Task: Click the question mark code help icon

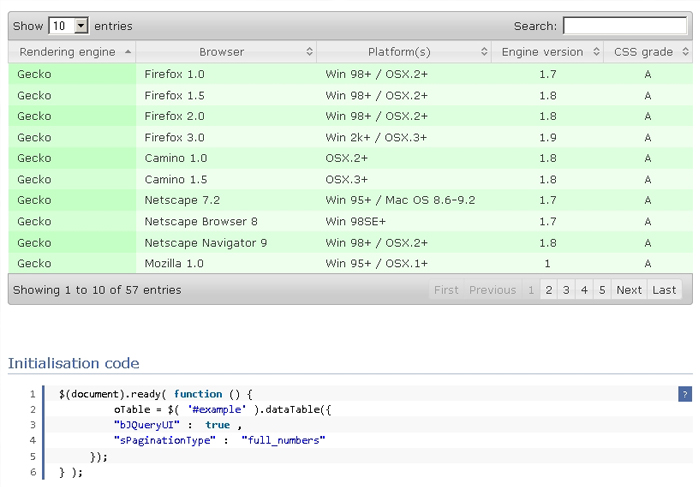Action: coord(685,394)
